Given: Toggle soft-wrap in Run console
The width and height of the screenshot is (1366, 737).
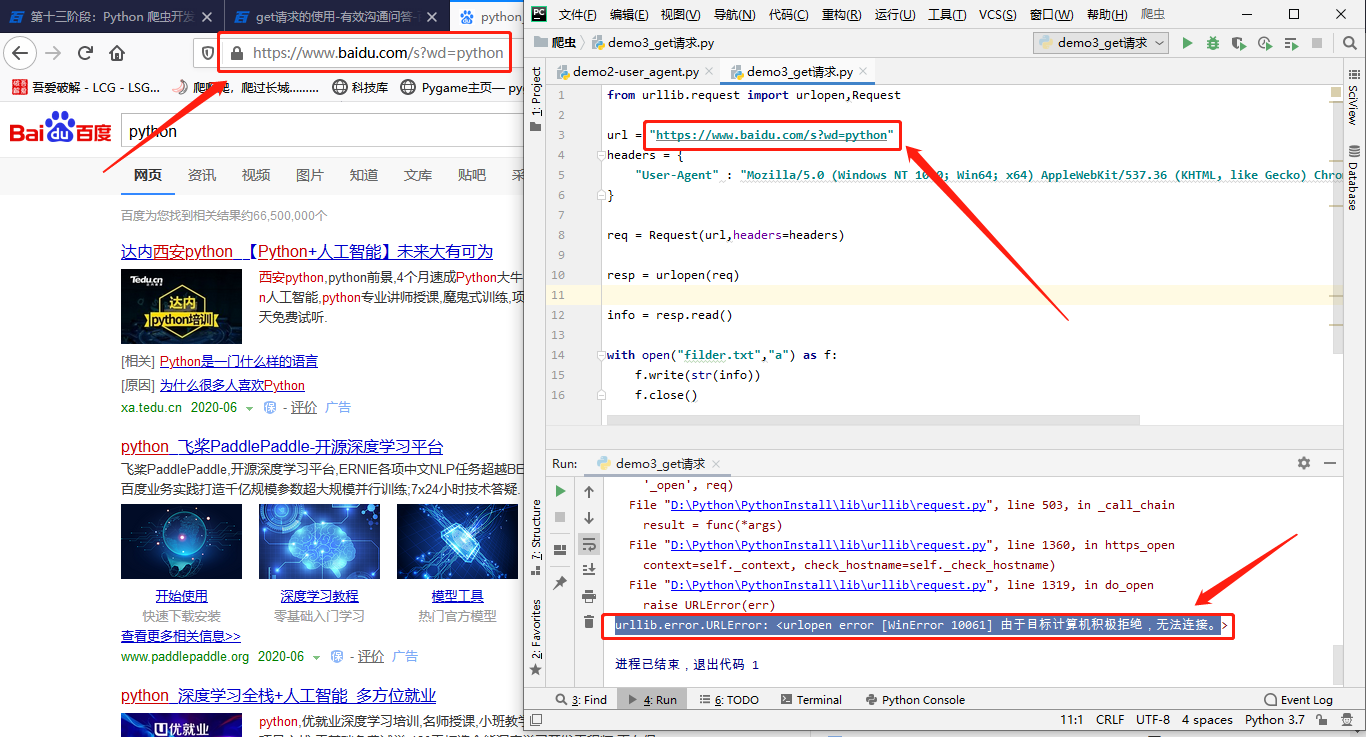Looking at the screenshot, I should click(x=589, y=543).
